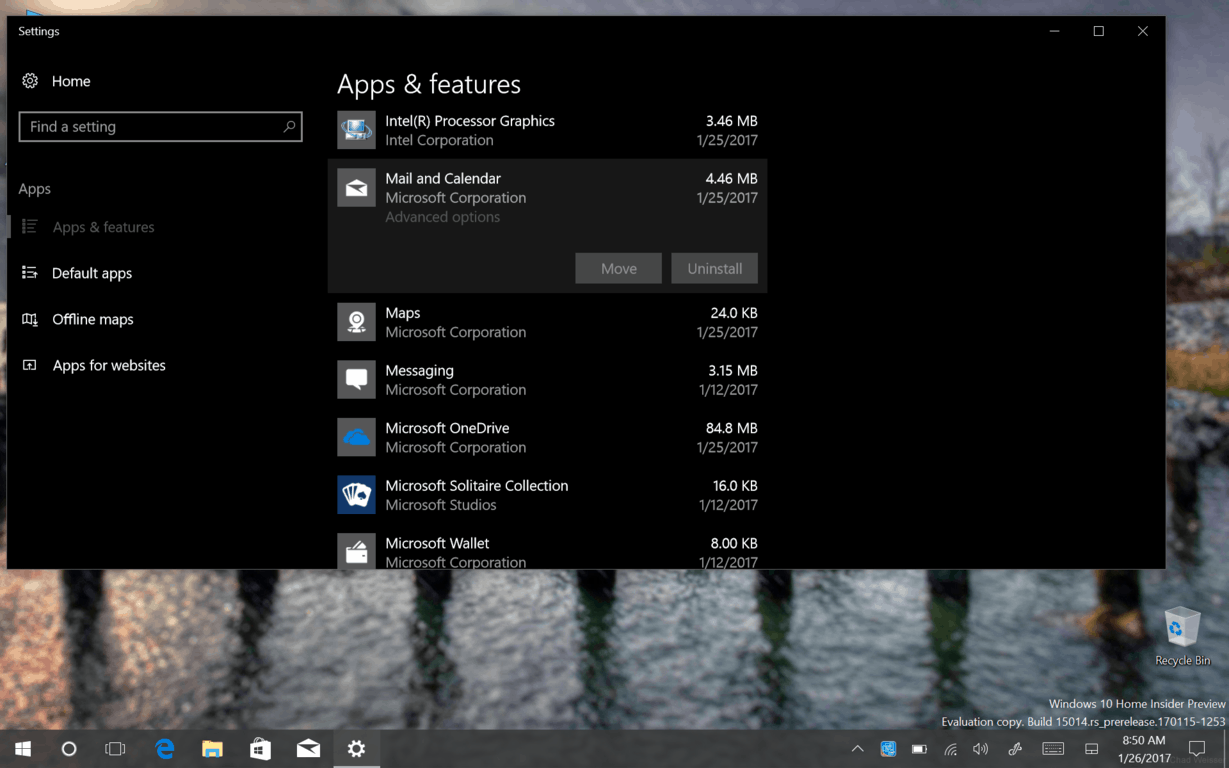Click the Find a setting search box

tap(160, 126)
